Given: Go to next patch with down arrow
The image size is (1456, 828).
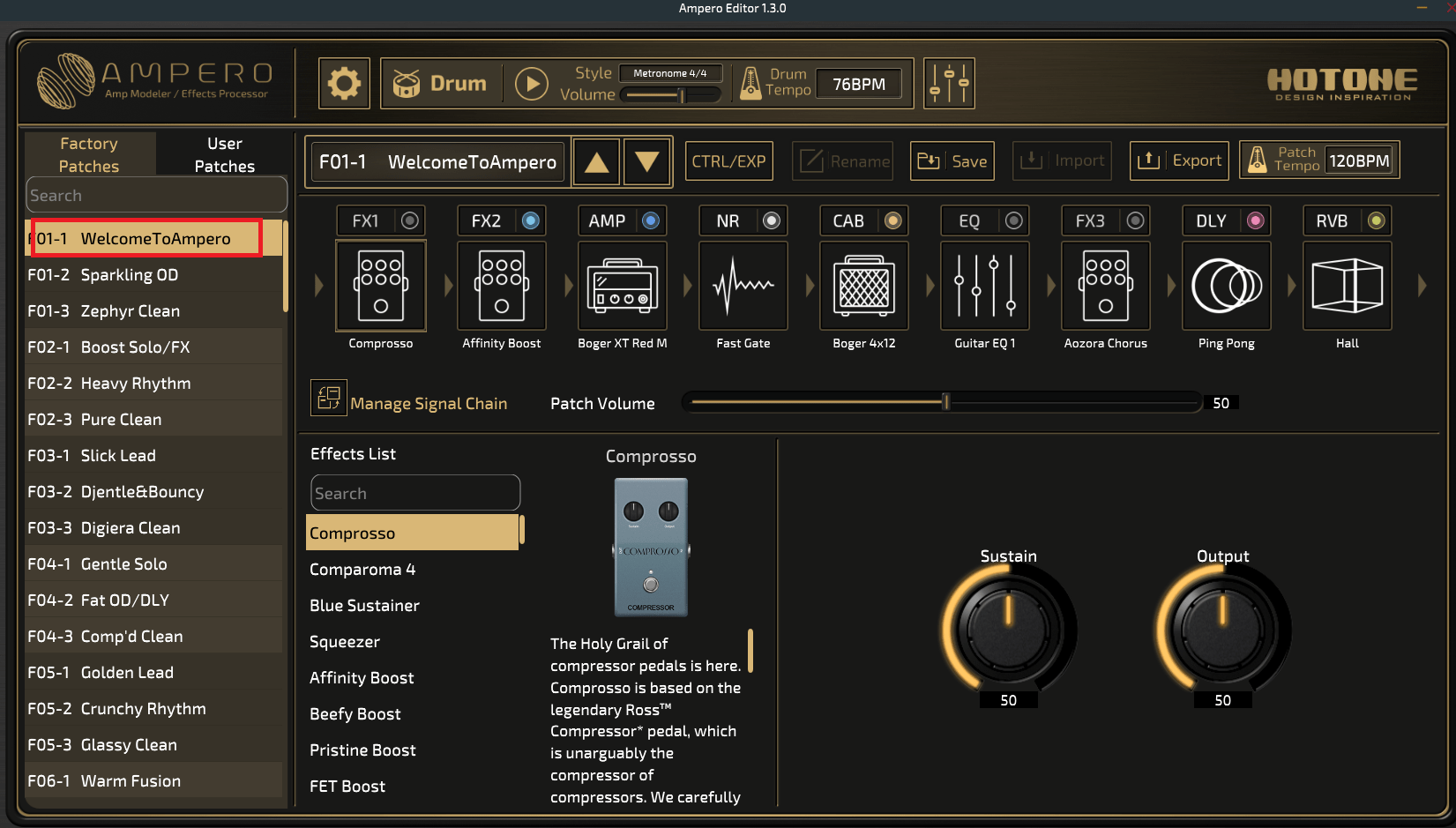Looking at the screenshot, I should click(647, 161).
